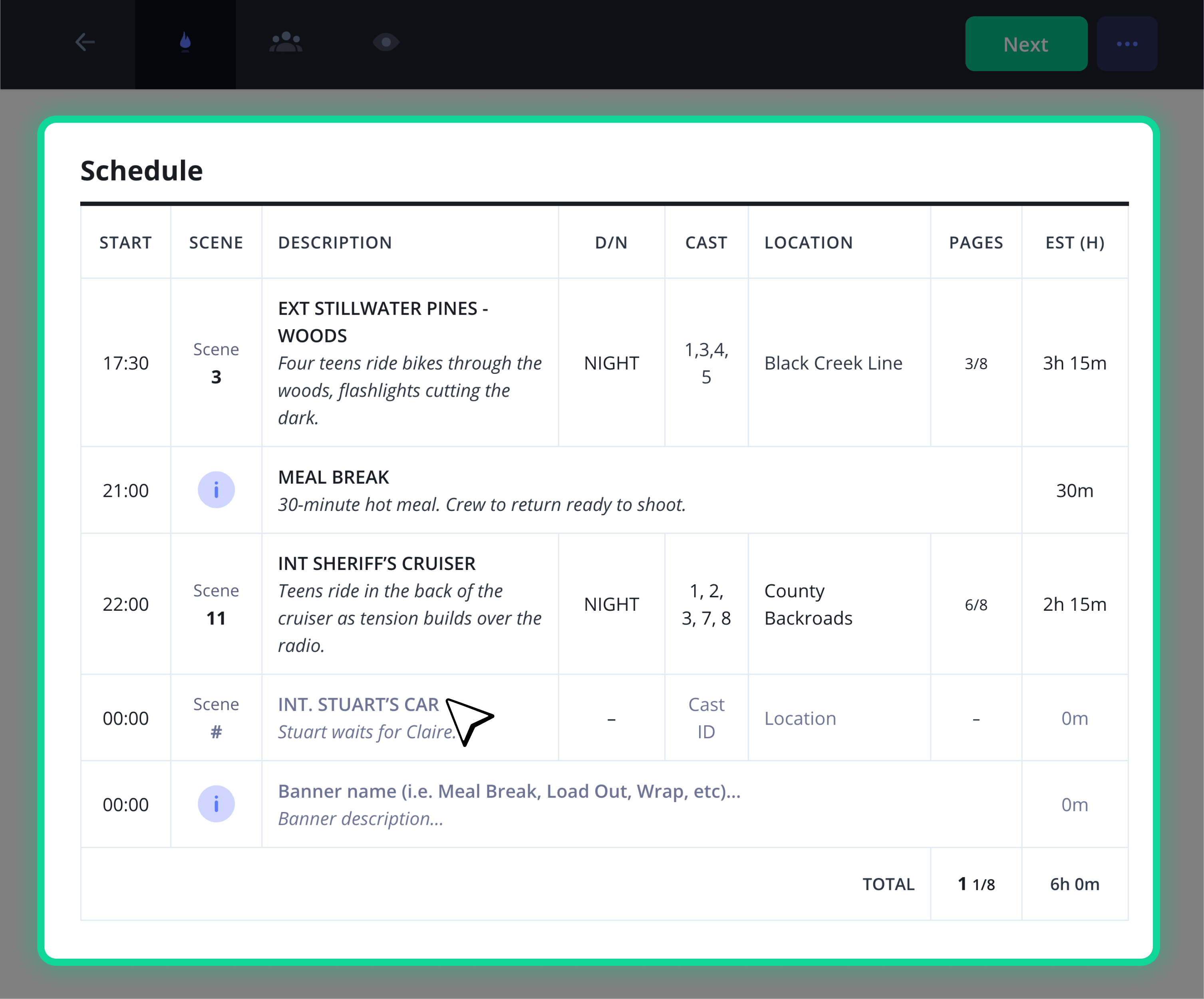Click cast '1,3,4, 5' cell

(x=706, y=363)
